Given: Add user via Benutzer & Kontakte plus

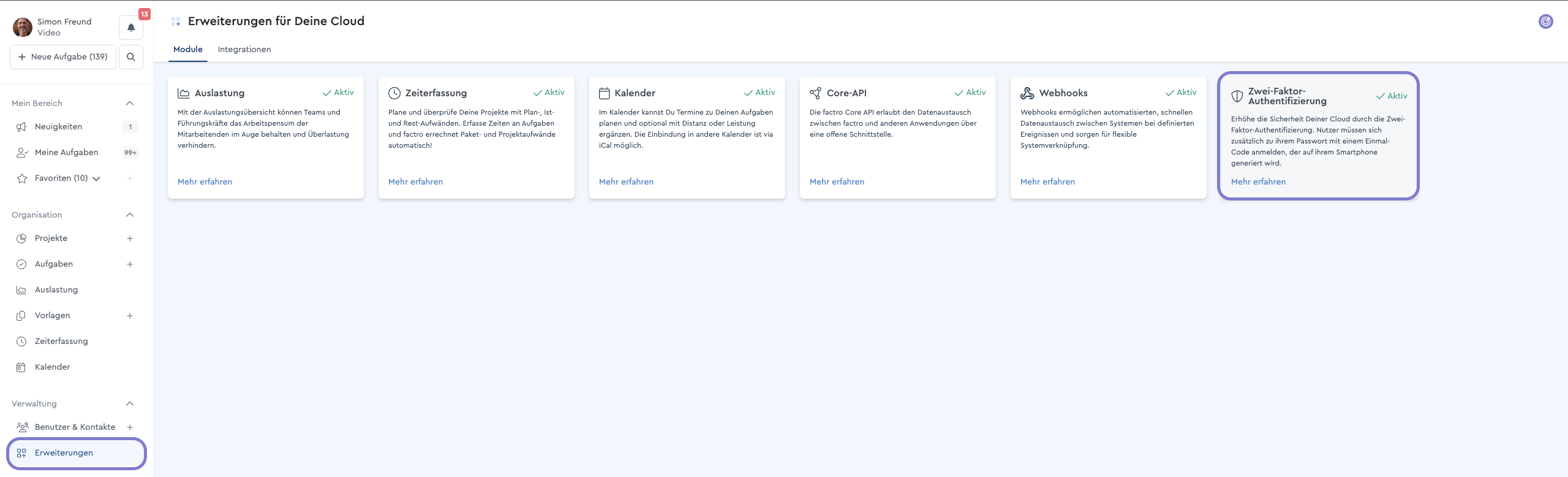Looking at the screenshot, I should tap(130, 427).
